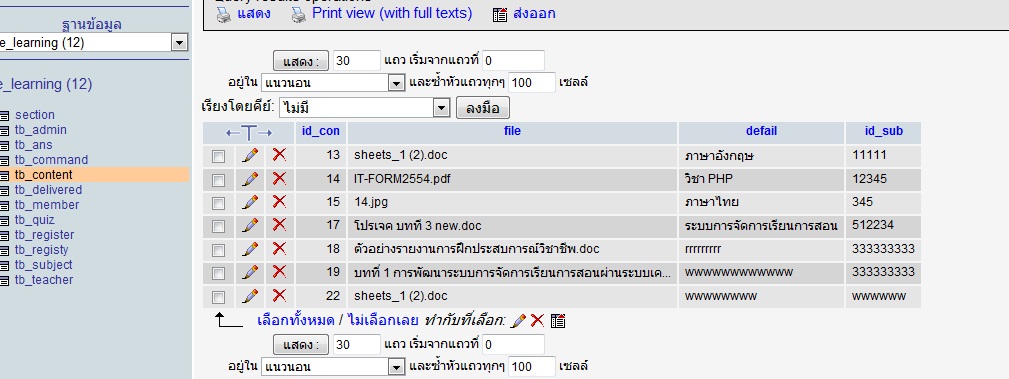1009x379 pixels.
Task: Open tb_command table in sidebar
Action: [x=51, y=160]
